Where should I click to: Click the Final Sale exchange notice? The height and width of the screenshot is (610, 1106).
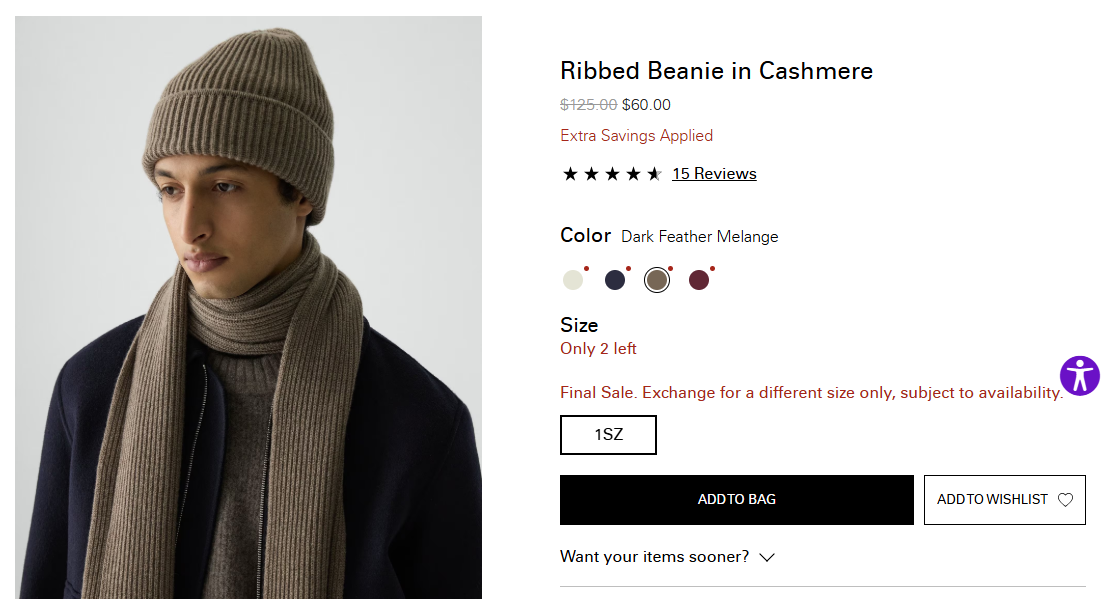pyautogui.click(x=810, y=393)
